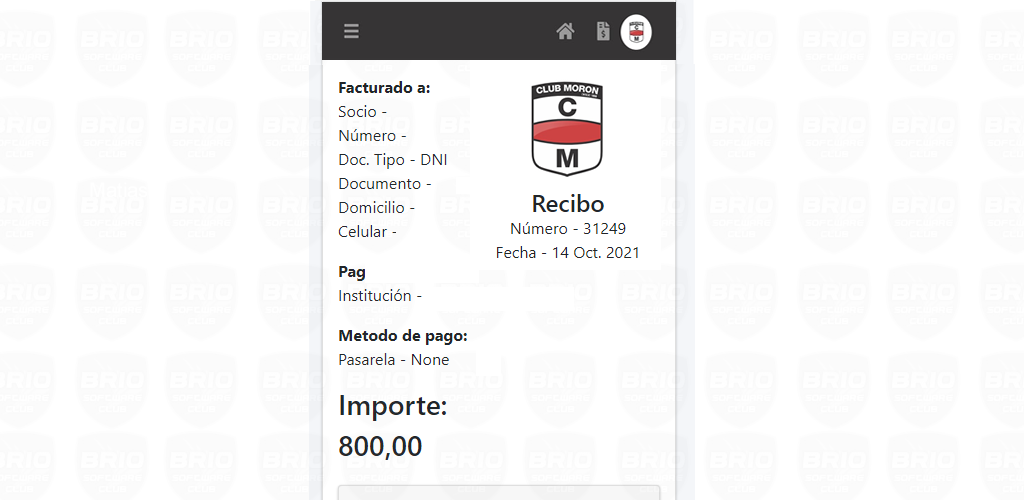The image size is (1024, 500).
Task: Open the hamburger navigation menu
Action: tap(351, 31)
